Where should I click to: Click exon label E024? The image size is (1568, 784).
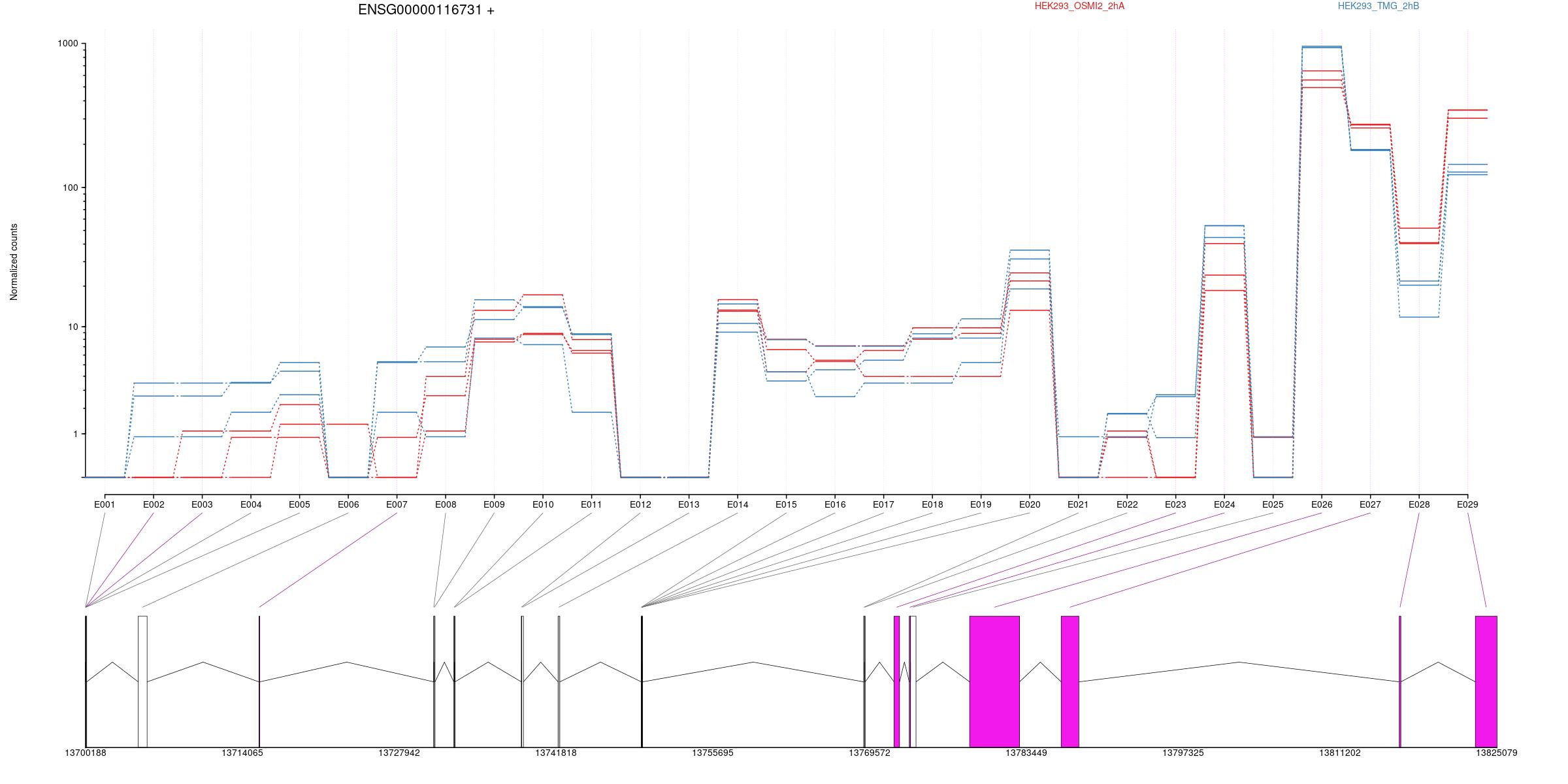[x=1224, y=504]
